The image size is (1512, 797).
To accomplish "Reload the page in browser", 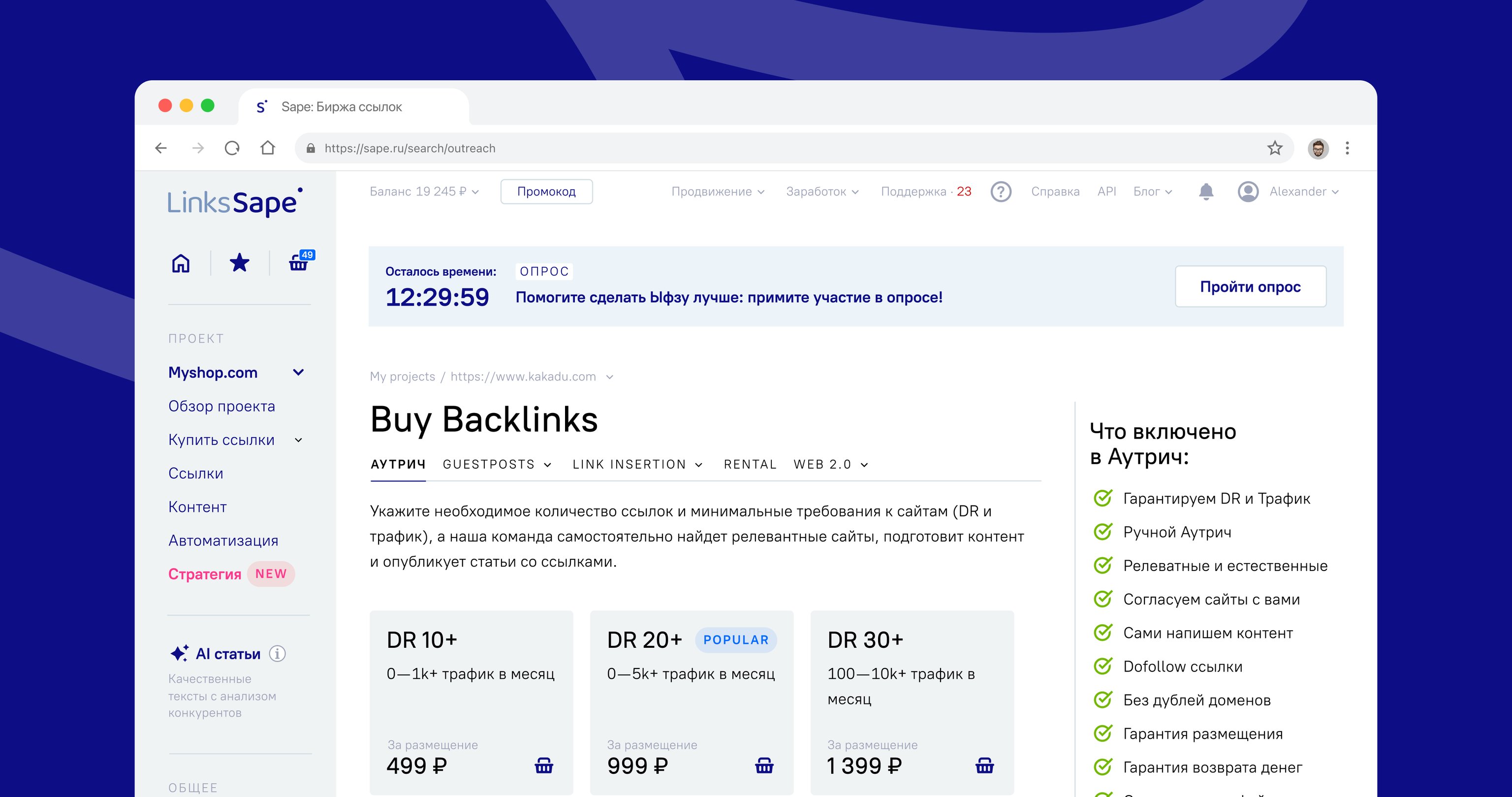I will (232, 148).
